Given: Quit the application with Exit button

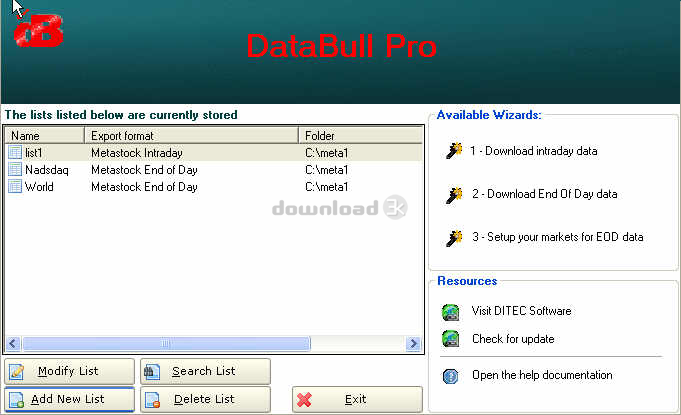Looking at the screenshot, I should (x=357, y=399).
